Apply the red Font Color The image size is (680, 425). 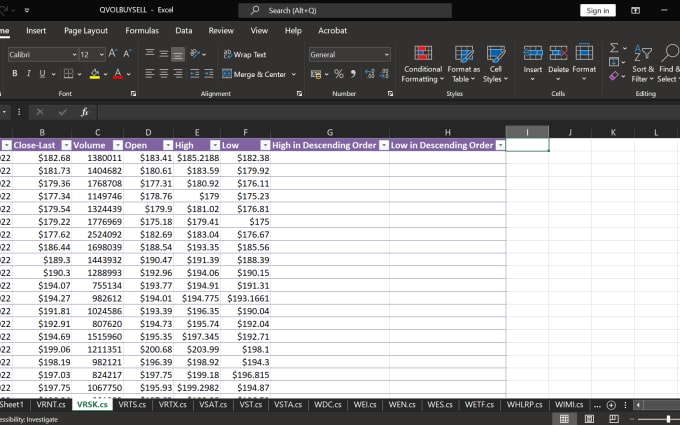pyautogui.click(x=118, y=74)
